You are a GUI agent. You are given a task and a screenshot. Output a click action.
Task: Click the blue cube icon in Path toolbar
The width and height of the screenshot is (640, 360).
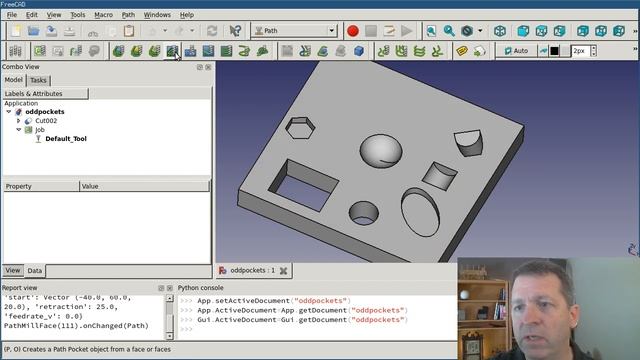359,51
